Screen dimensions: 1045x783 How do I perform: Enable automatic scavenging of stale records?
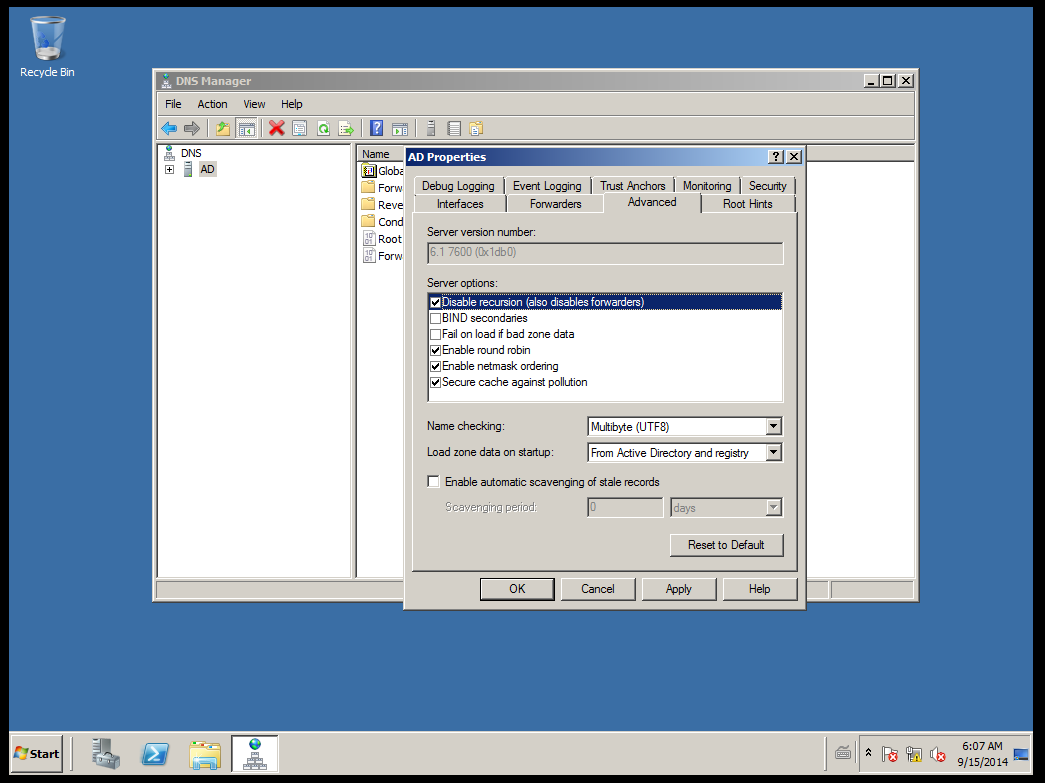pos(434,481)
